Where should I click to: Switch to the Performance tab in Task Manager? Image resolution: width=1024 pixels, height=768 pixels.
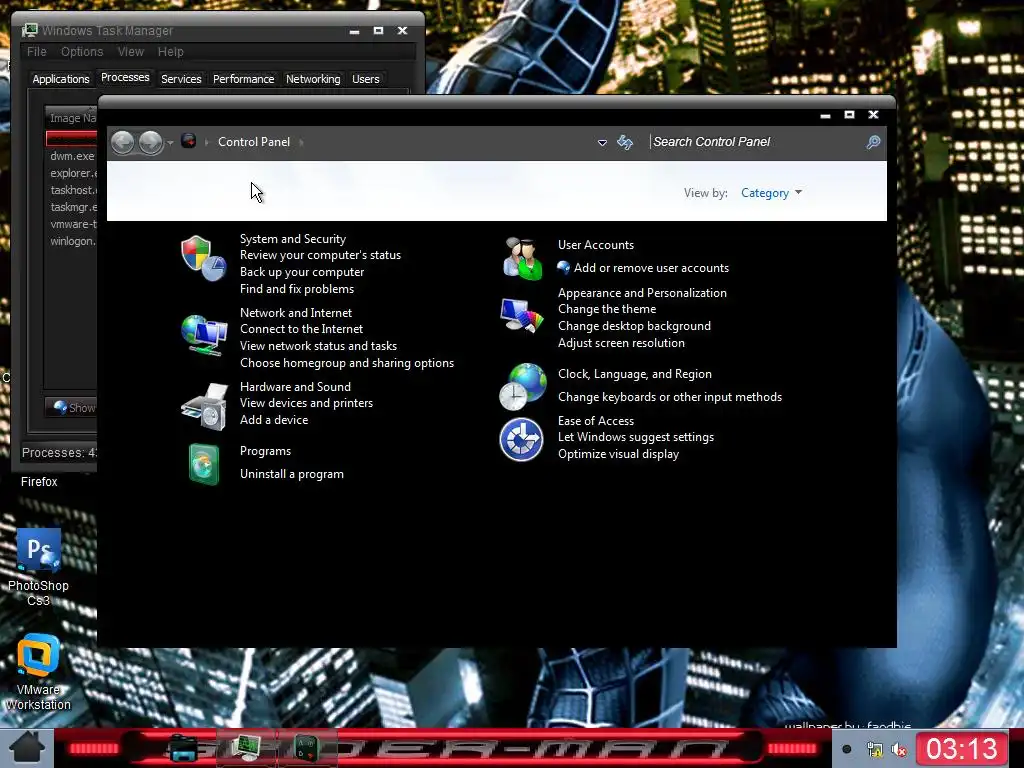coord(244,79)
